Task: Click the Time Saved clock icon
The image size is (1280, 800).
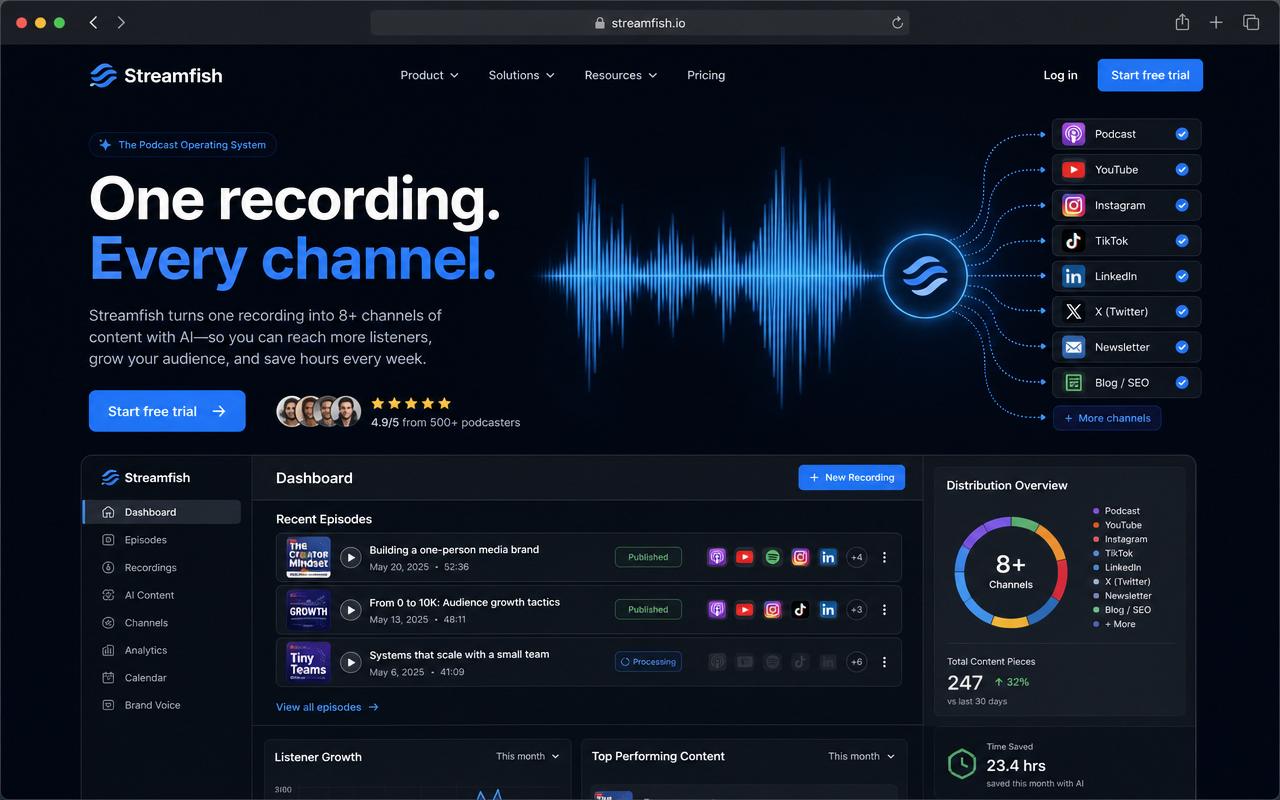Action: (x=962, y=764)
